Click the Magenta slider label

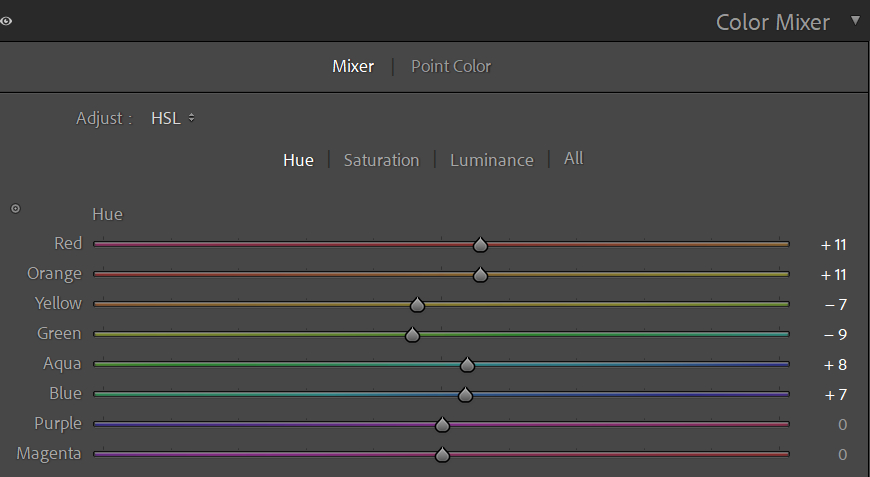point(49,454)
